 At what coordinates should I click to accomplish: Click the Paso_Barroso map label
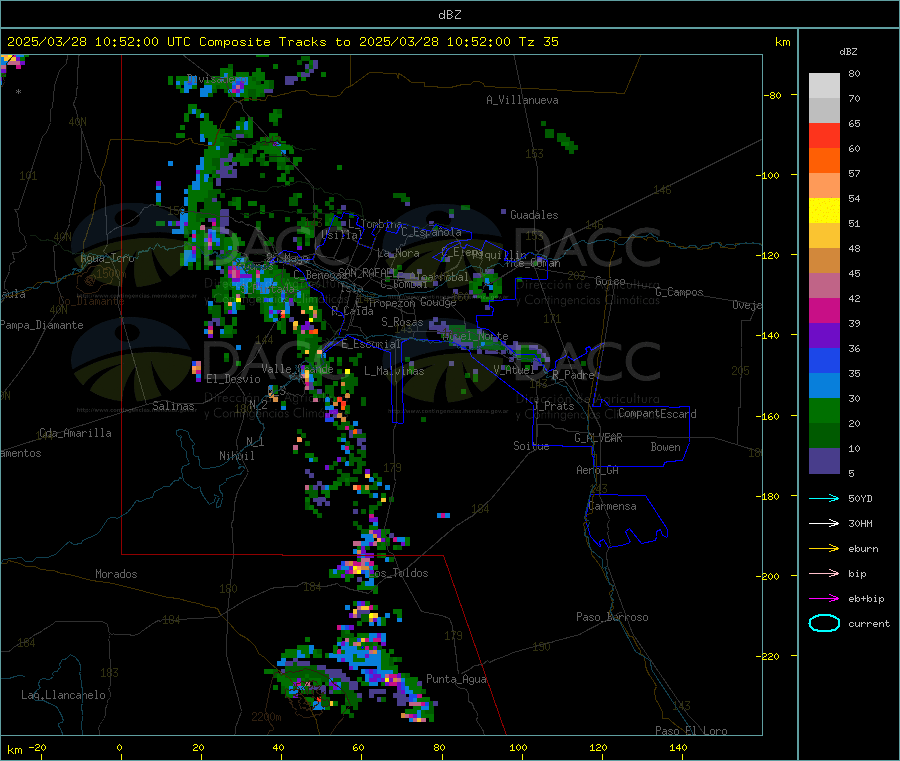click(612, 617)
